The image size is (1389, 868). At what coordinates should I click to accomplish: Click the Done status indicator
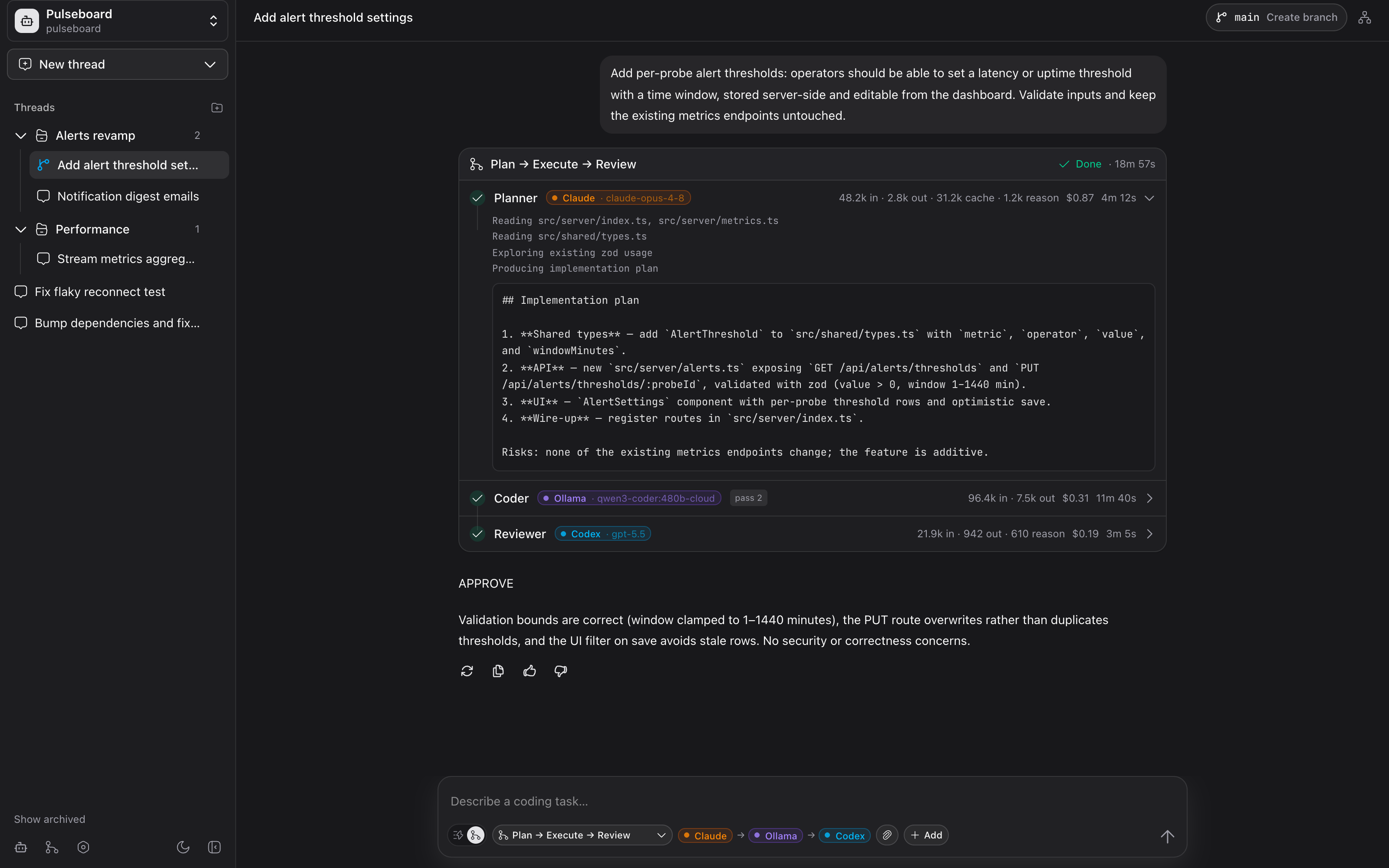click(1080, 164)
